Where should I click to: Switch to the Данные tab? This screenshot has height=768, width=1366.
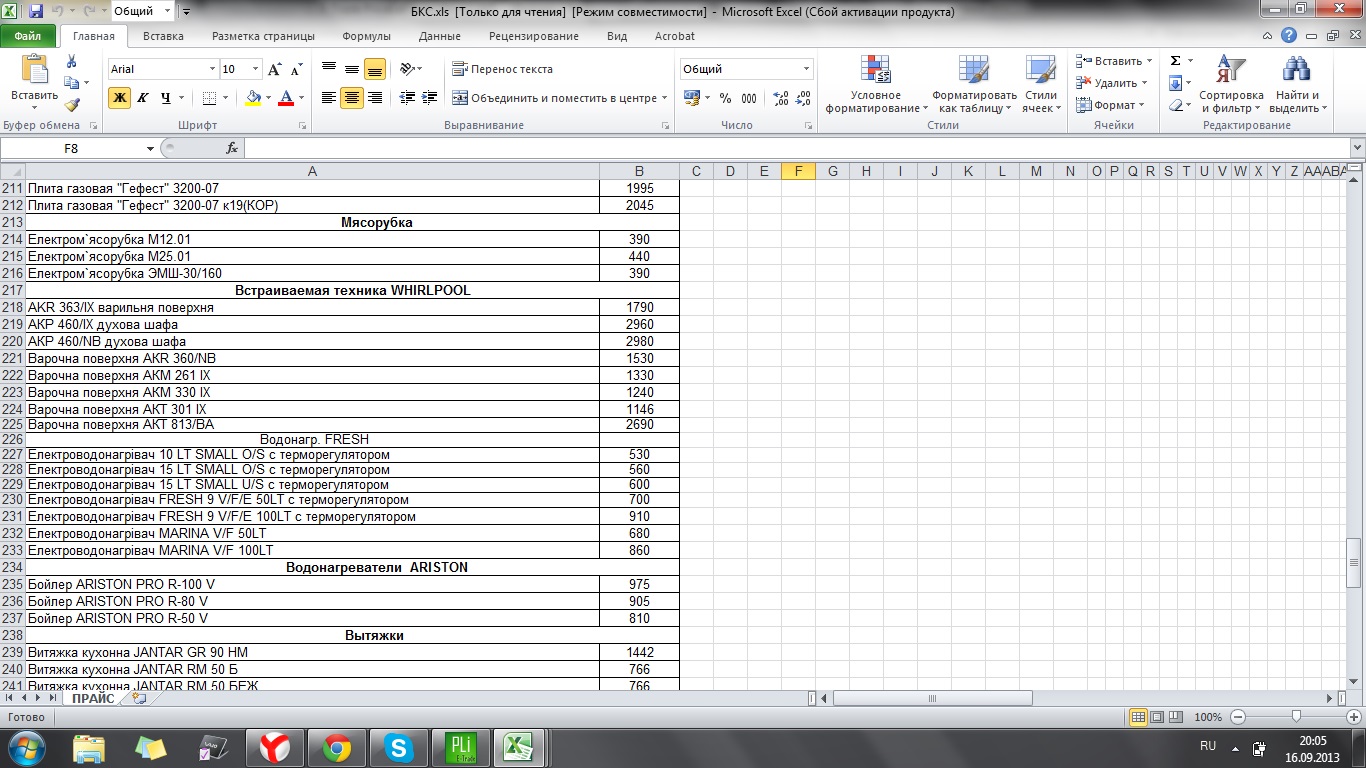[440, 36]
